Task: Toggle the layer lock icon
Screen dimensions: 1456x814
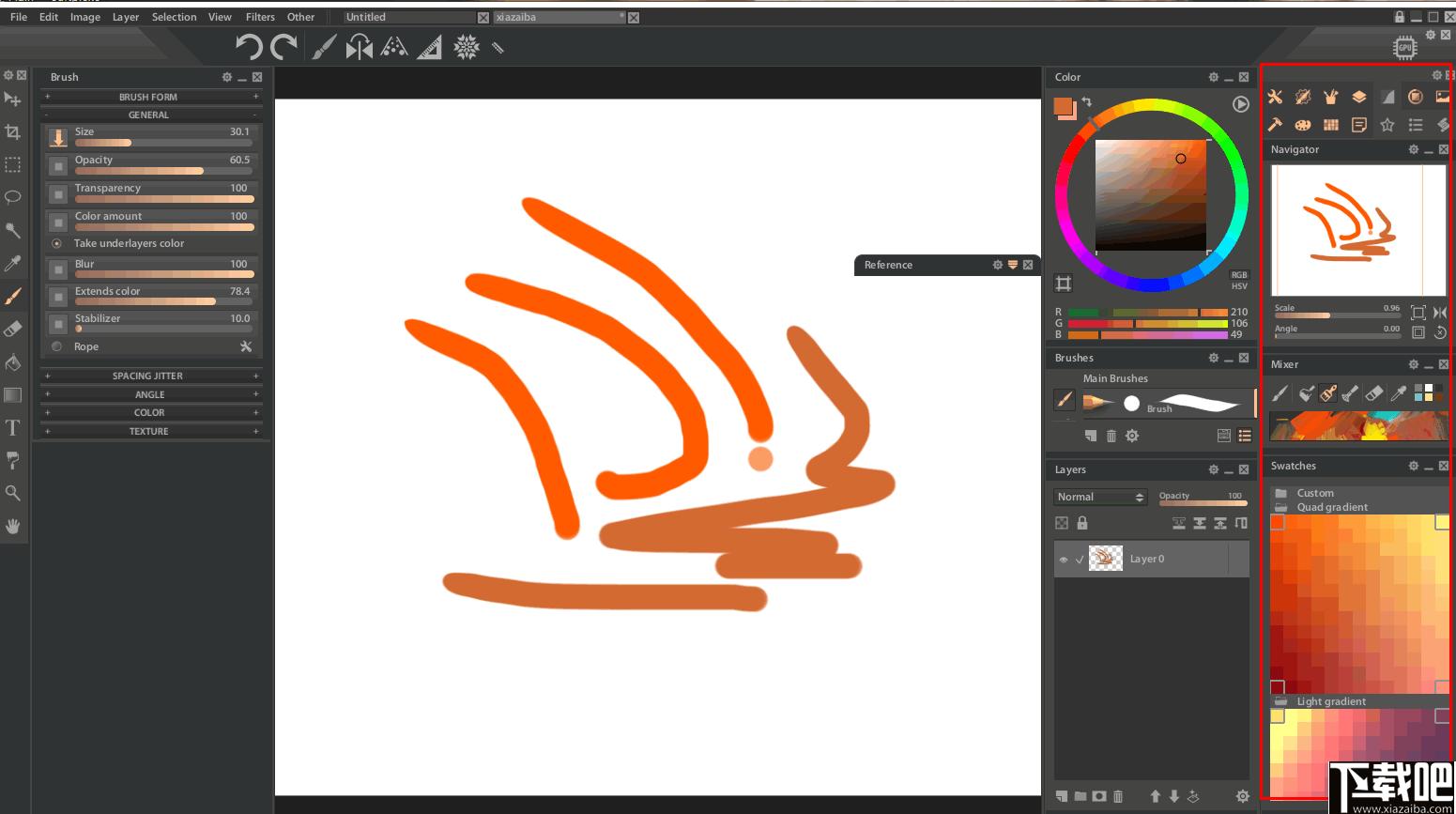Action: (x=1082, y=523)
